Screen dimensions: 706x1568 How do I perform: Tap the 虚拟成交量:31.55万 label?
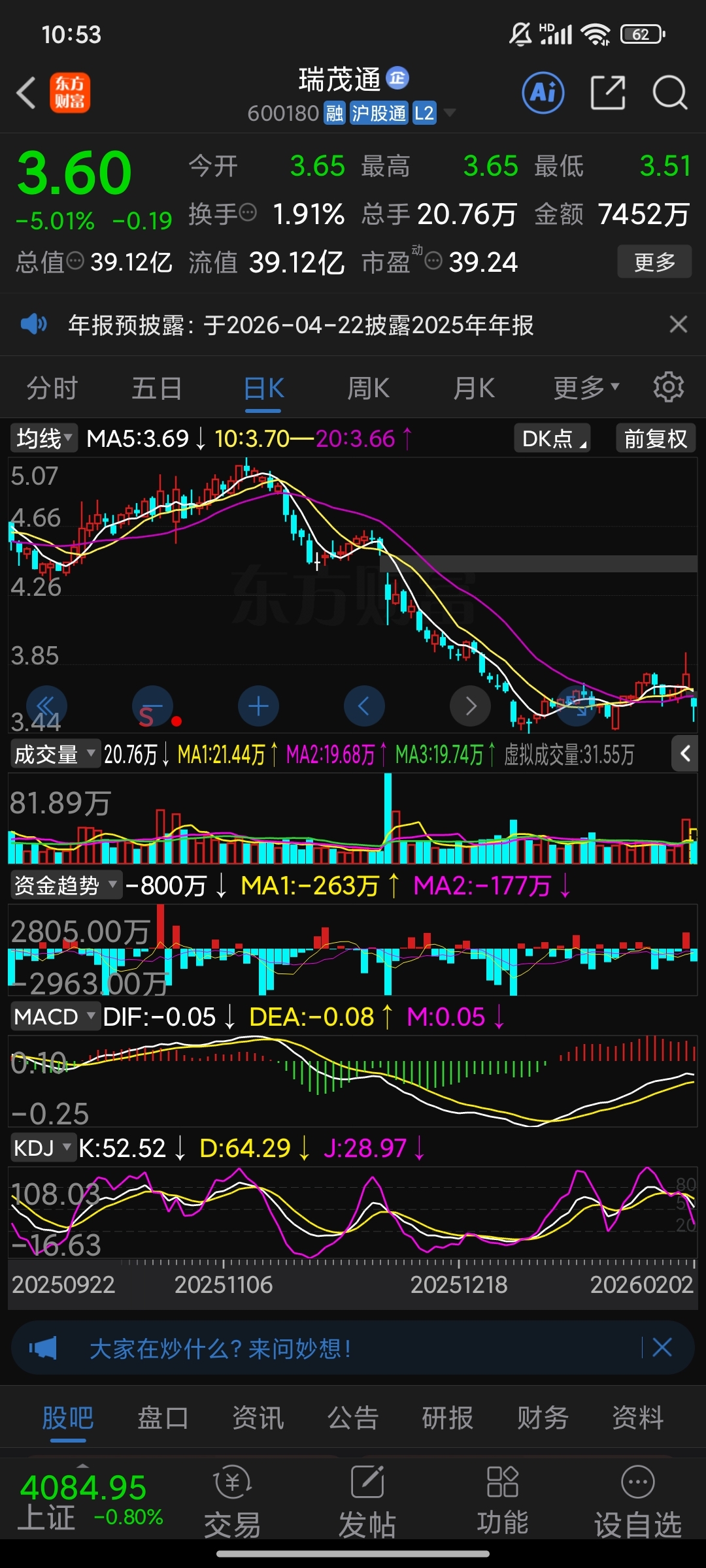[x=569, y=755]
